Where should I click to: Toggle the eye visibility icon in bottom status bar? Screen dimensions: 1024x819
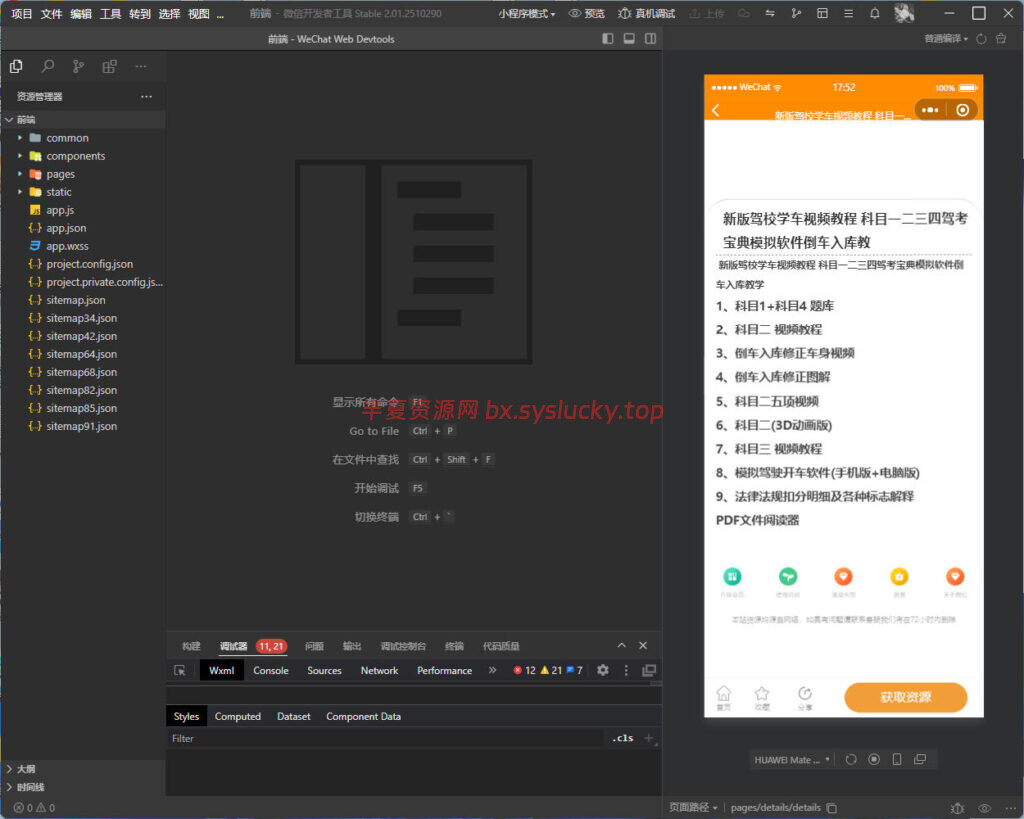[985, 808]
